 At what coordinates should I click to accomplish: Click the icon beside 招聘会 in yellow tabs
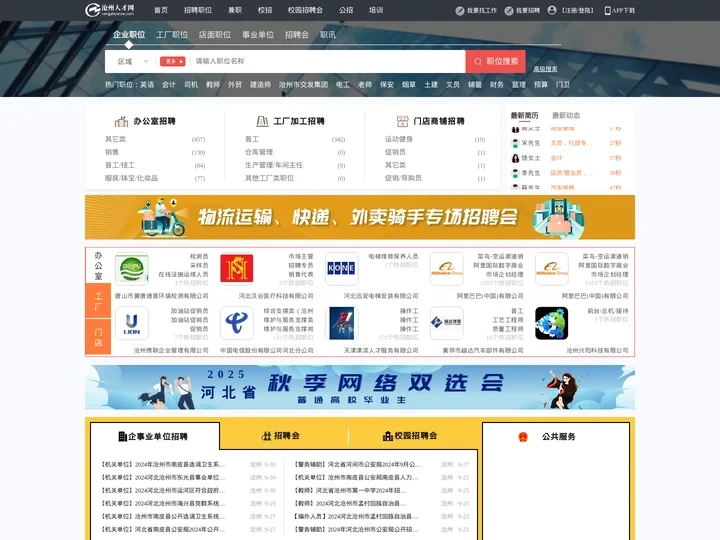coord(266,436)
